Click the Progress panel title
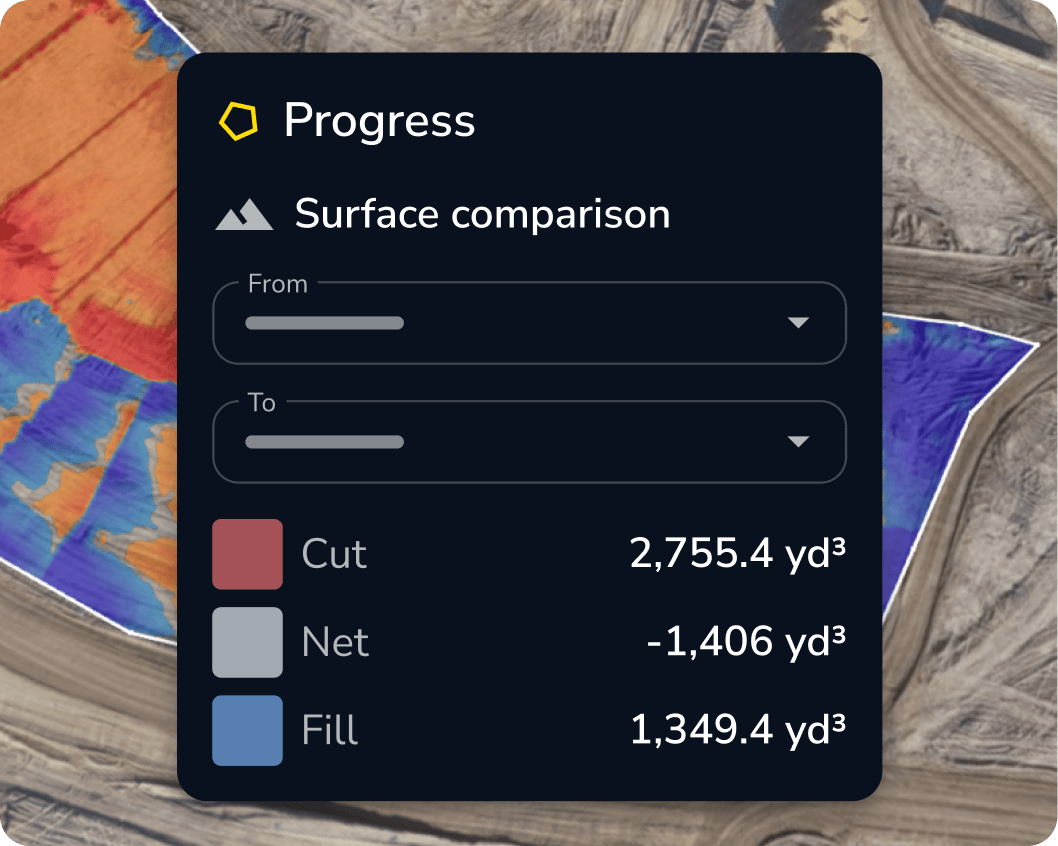Viewport: 1058px width, 846px height. [380, 120]
